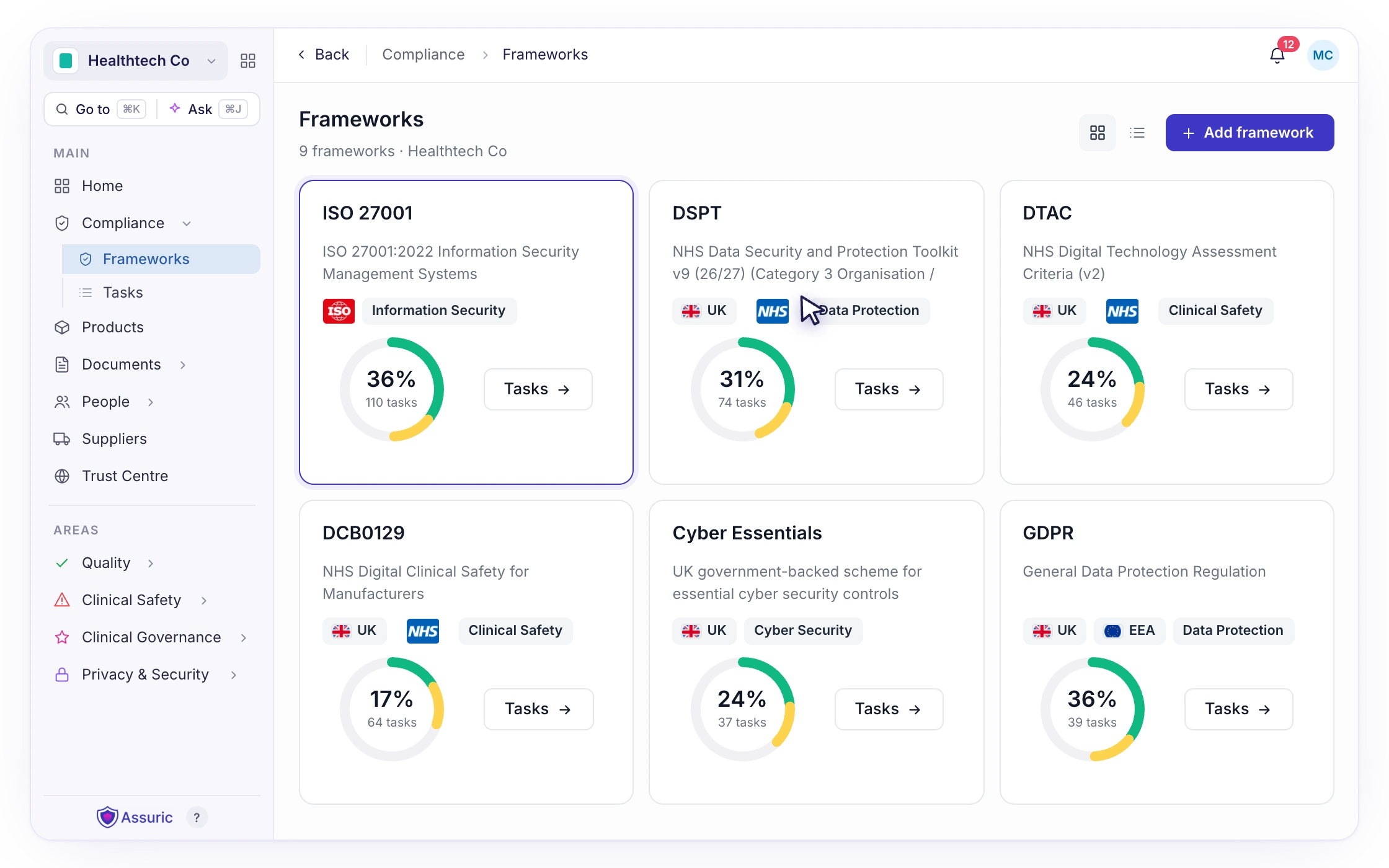Go to Trust Centre

tap(125, 476)
